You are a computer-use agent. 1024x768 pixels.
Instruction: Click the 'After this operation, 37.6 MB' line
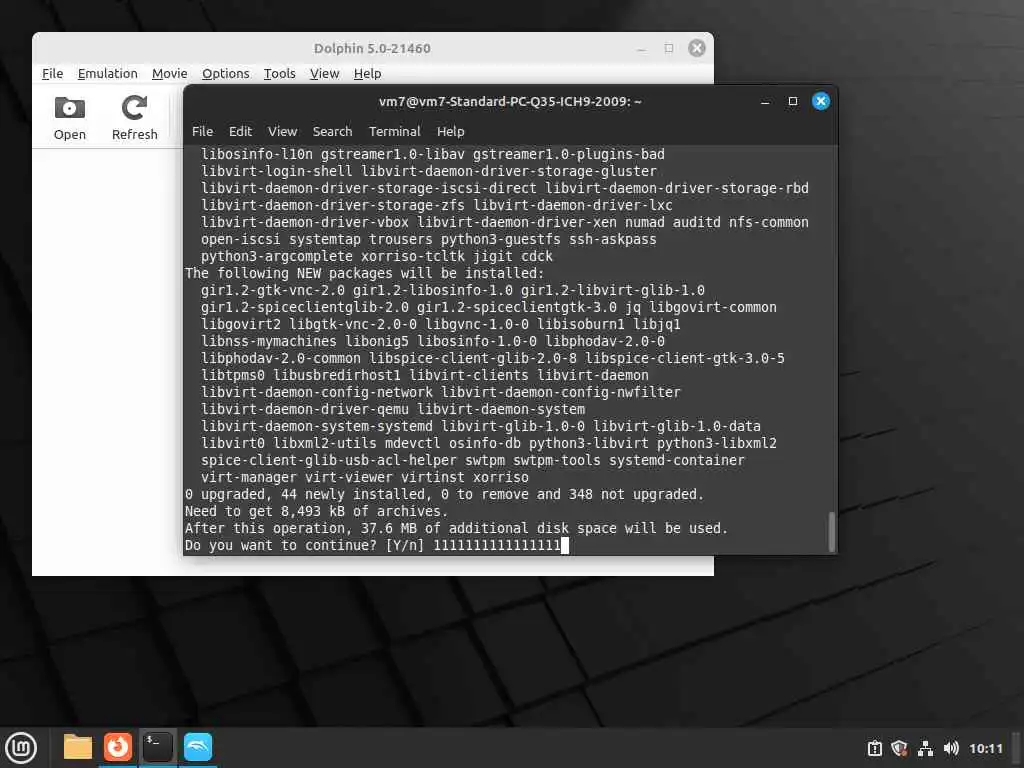click(x=456, y=528)
